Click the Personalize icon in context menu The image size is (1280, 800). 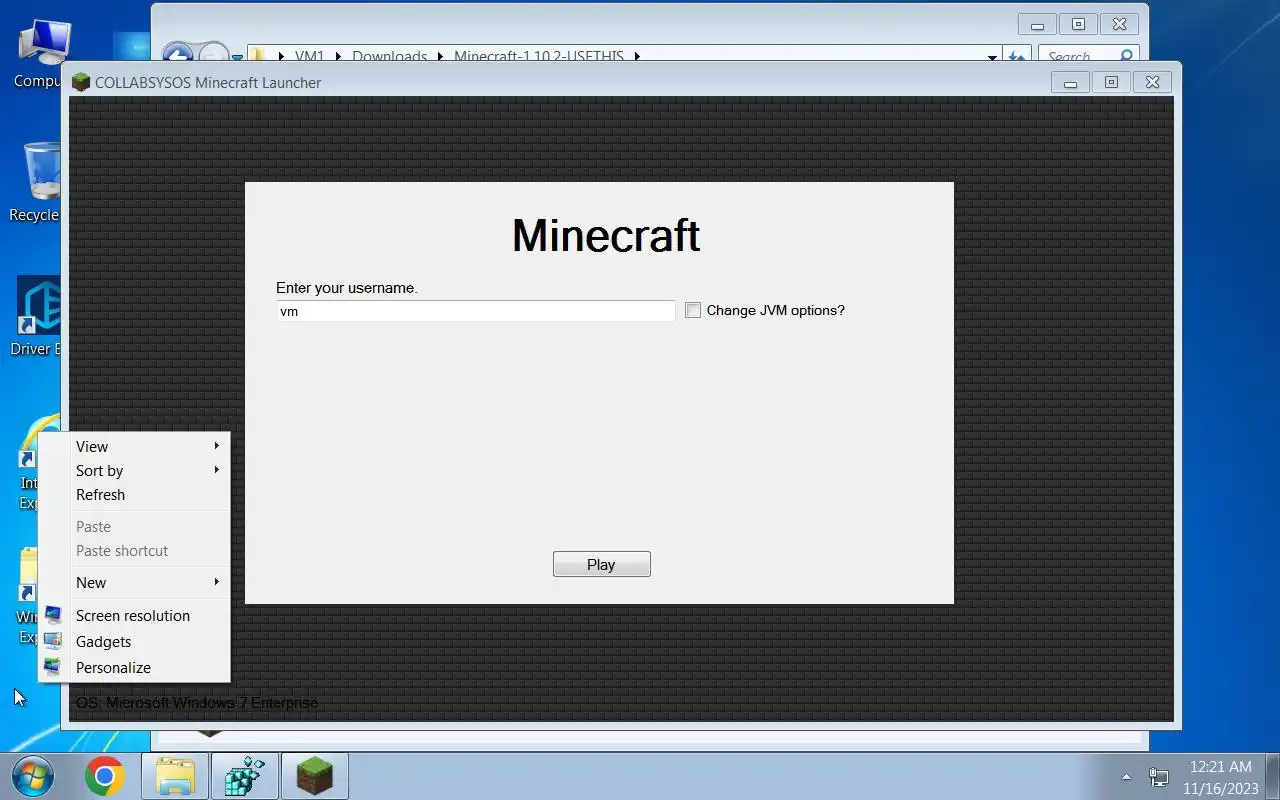pyautogui.click(x=53, y=667)
